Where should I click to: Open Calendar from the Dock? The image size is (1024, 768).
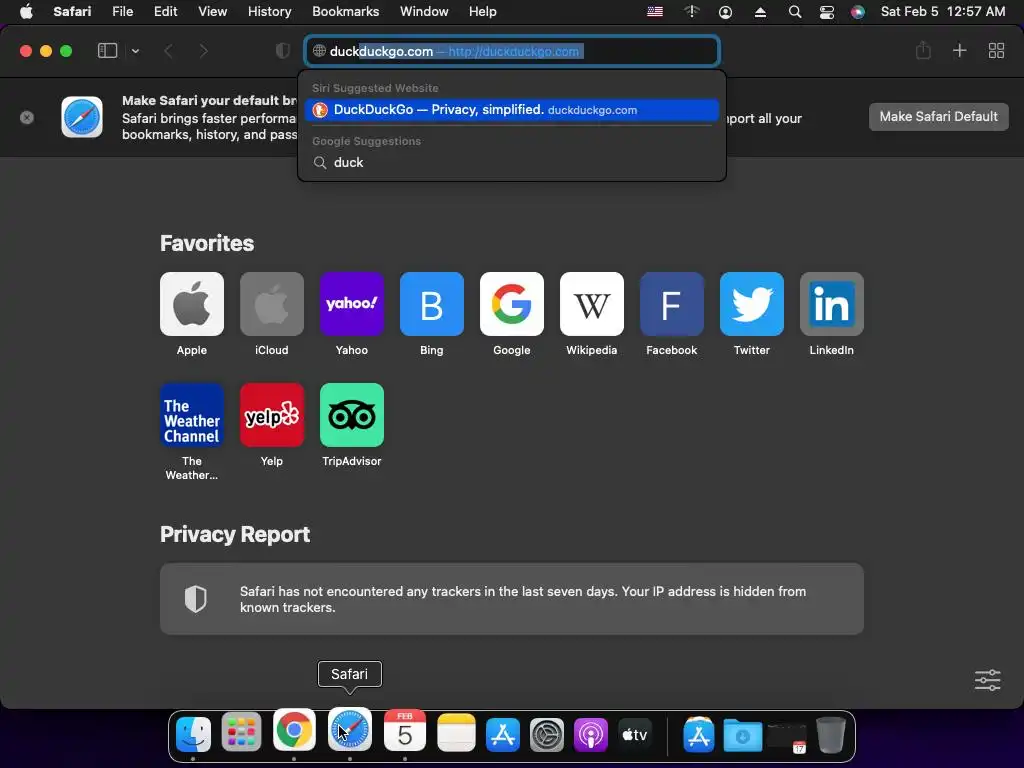[405, 731]
